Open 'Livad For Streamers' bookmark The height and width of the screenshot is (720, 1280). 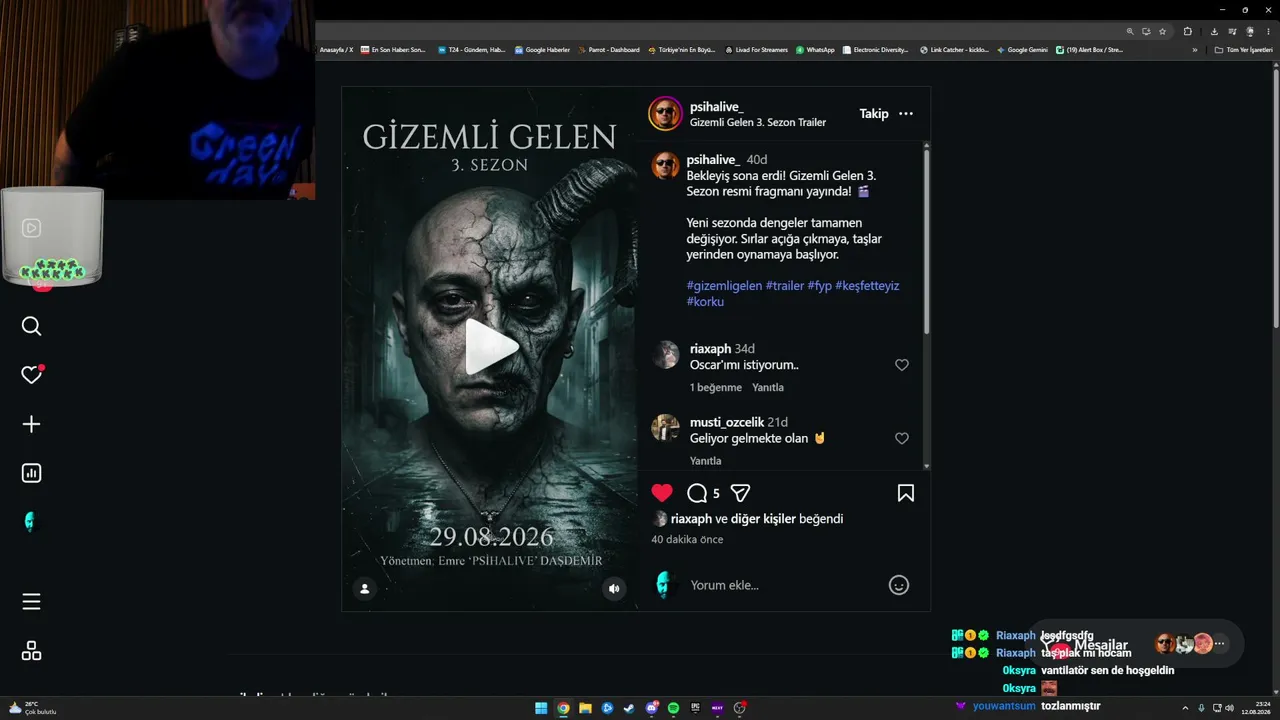756,50
